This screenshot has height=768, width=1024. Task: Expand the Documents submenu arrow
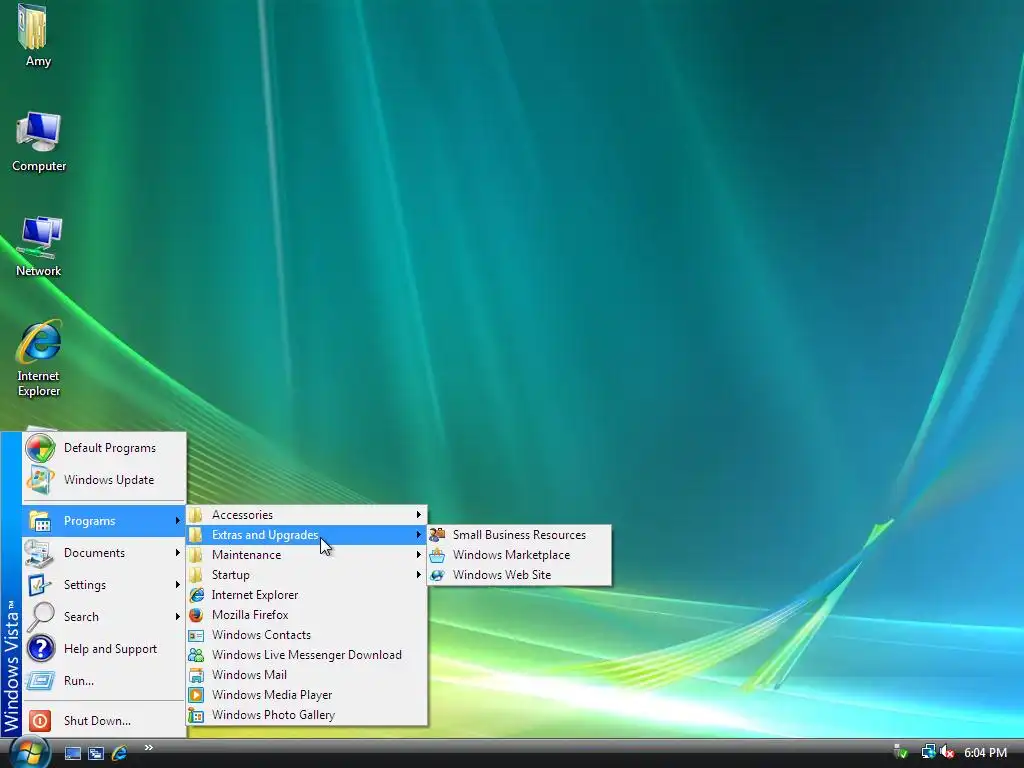(177, 553)
